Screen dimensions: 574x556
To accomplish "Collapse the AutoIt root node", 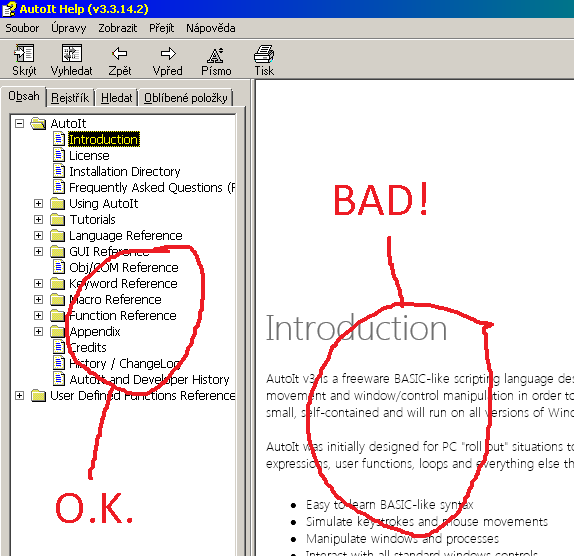I will tap(19, 123).
